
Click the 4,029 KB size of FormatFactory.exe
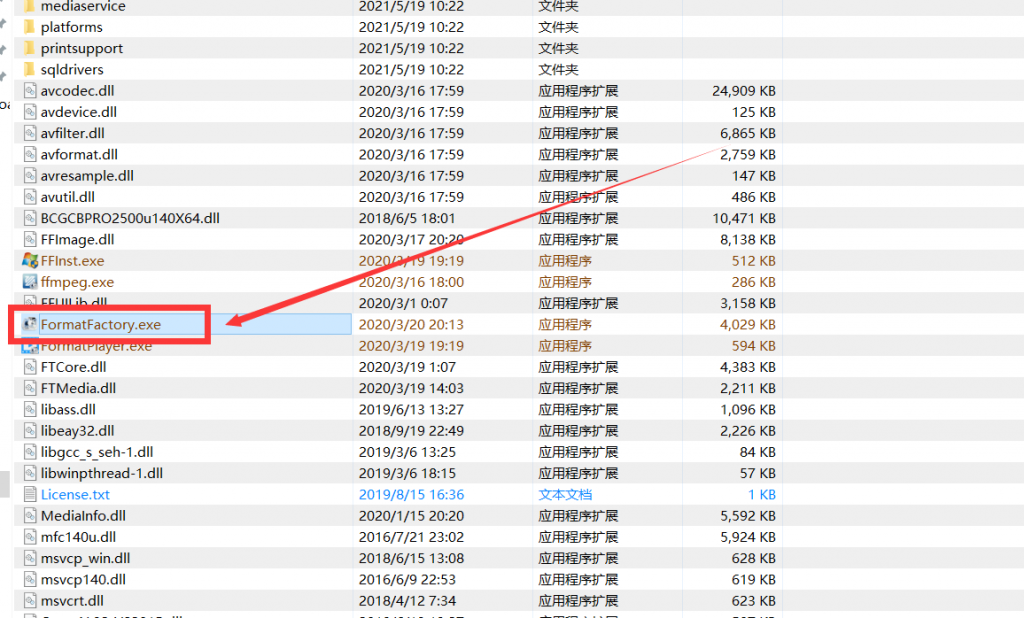click(746, 325)
